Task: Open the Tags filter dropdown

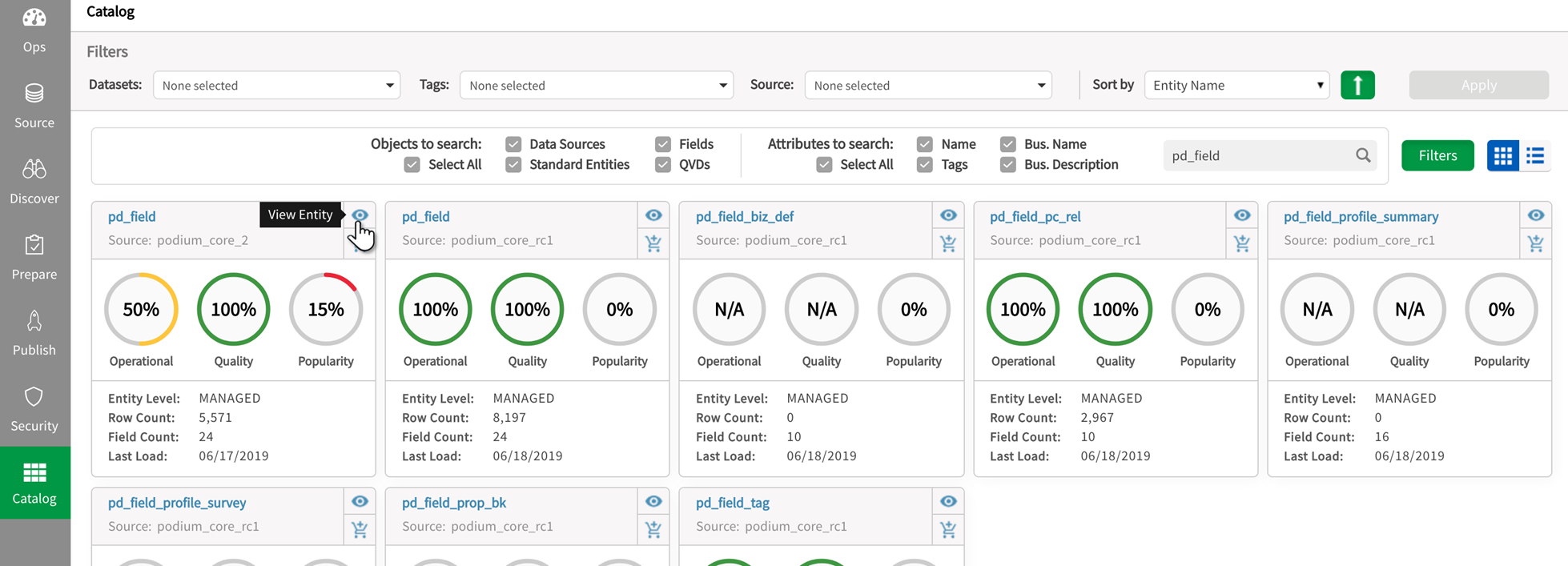Action: 596,86
